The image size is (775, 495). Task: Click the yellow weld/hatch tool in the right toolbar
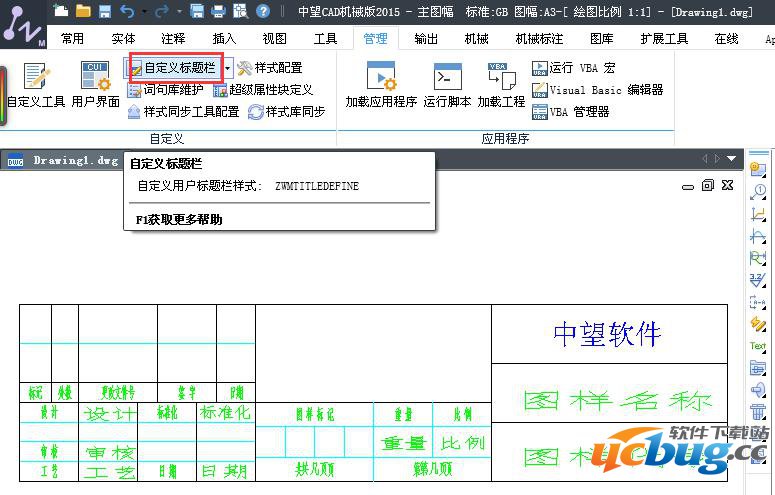coord(757,324)
